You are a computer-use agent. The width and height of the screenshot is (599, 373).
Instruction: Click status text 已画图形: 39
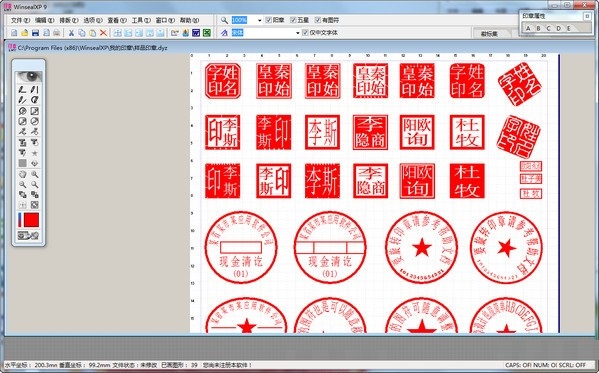click(180, 365)
